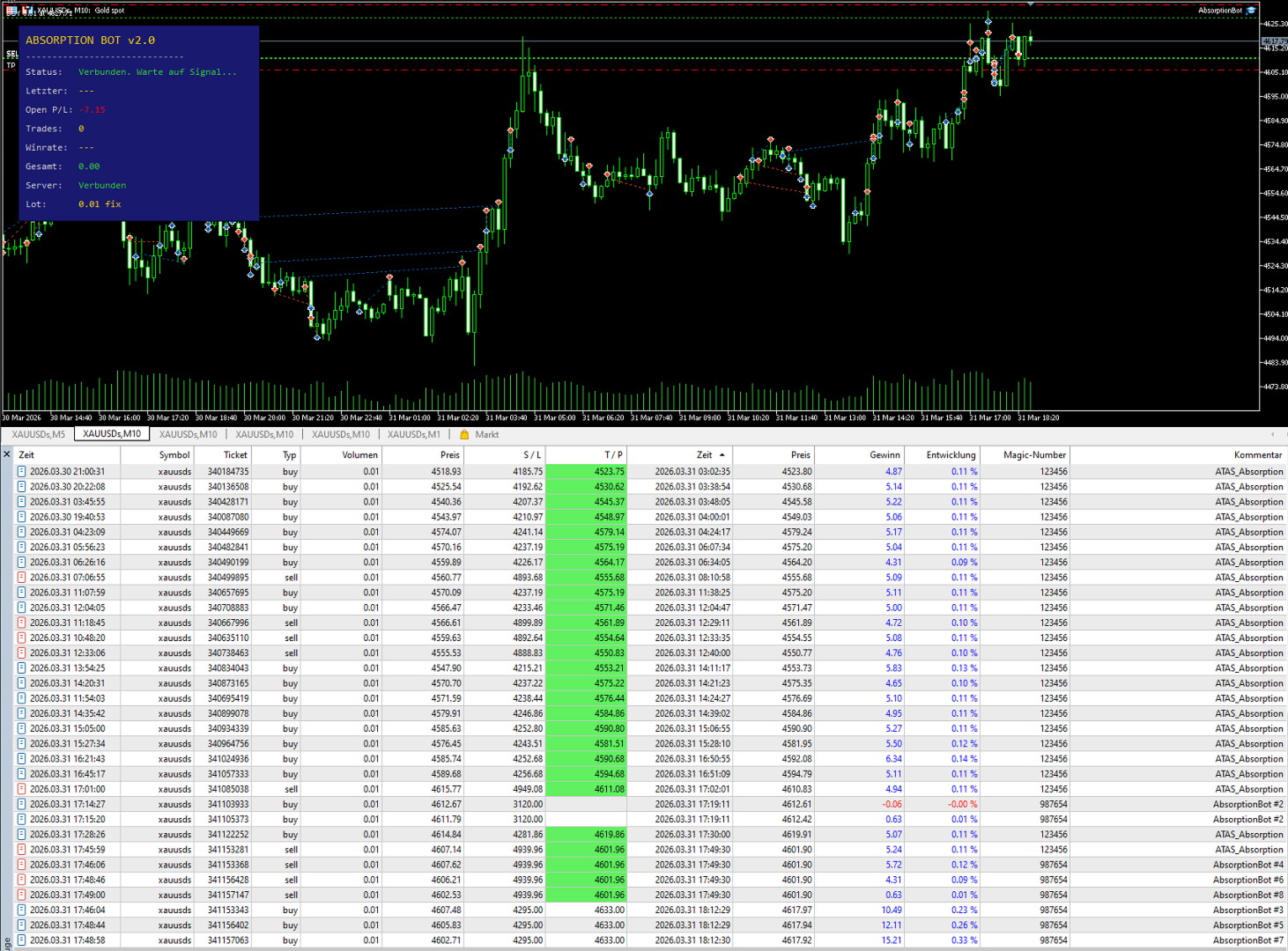
Task: Click the ABSORPTION BOT v2.0 panel title
Action: tap(90, 41)
